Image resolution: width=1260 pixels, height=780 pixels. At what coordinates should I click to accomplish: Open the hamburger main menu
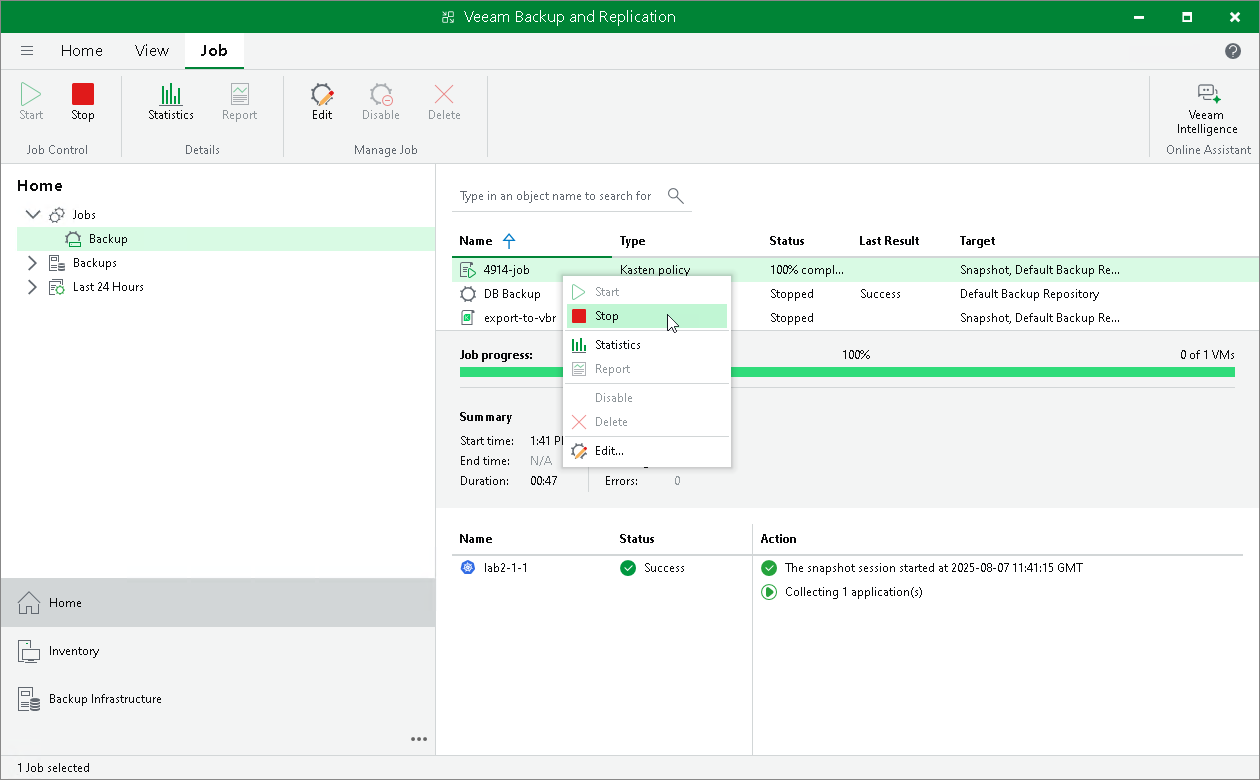27,51
